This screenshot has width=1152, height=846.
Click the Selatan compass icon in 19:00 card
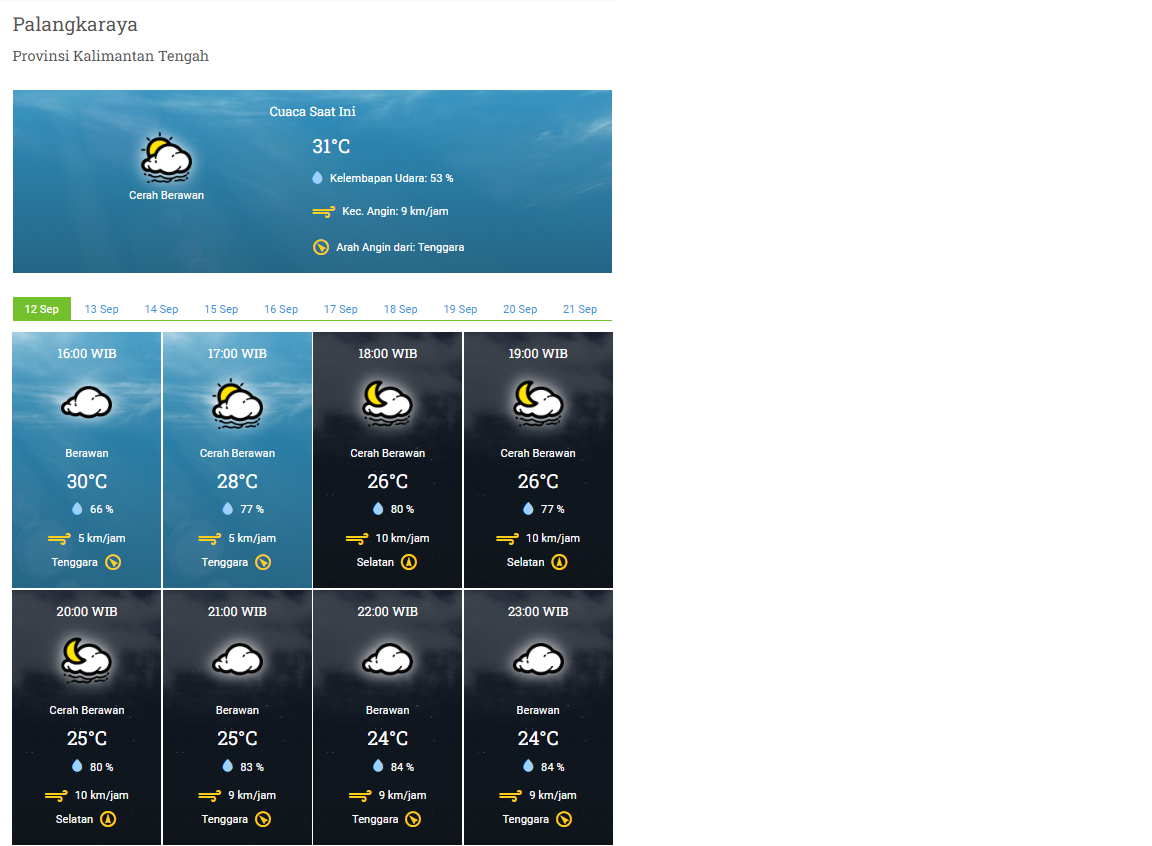[x=560, y=563]
